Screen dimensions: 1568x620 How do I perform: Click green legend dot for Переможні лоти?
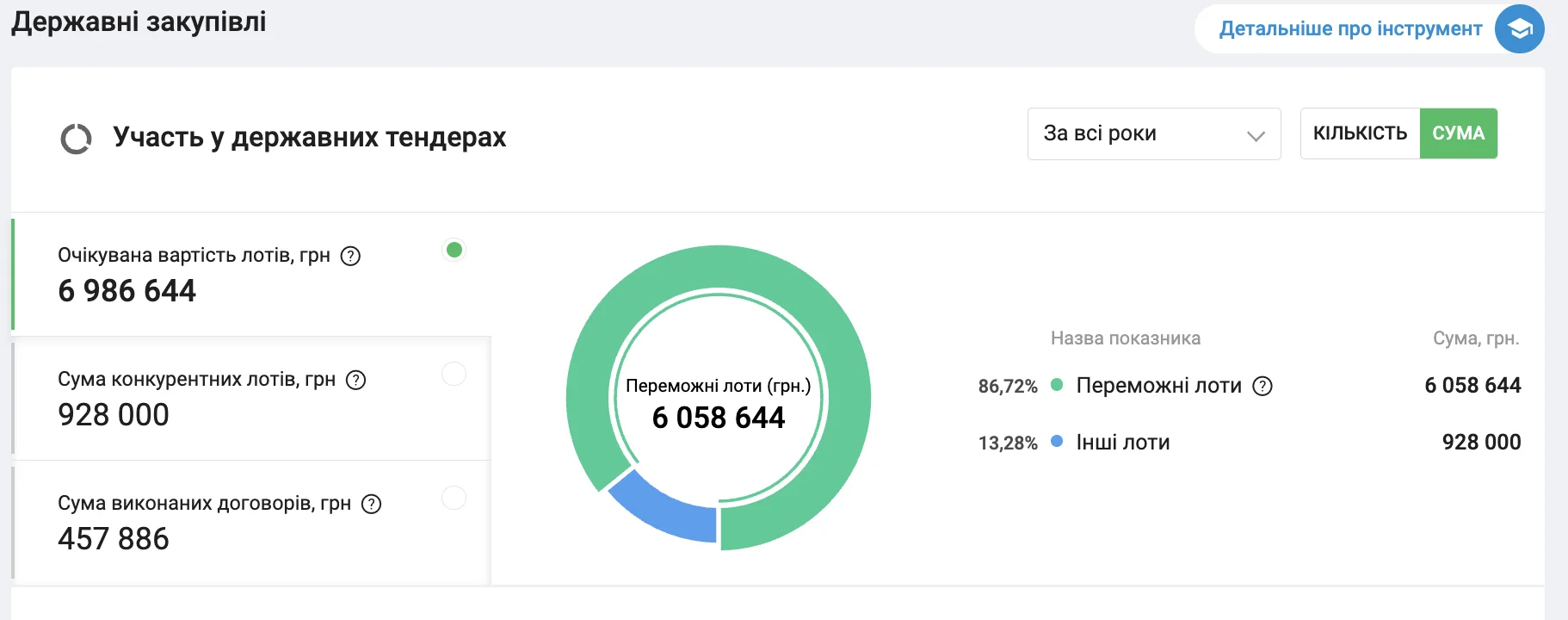pos(1057,385)
